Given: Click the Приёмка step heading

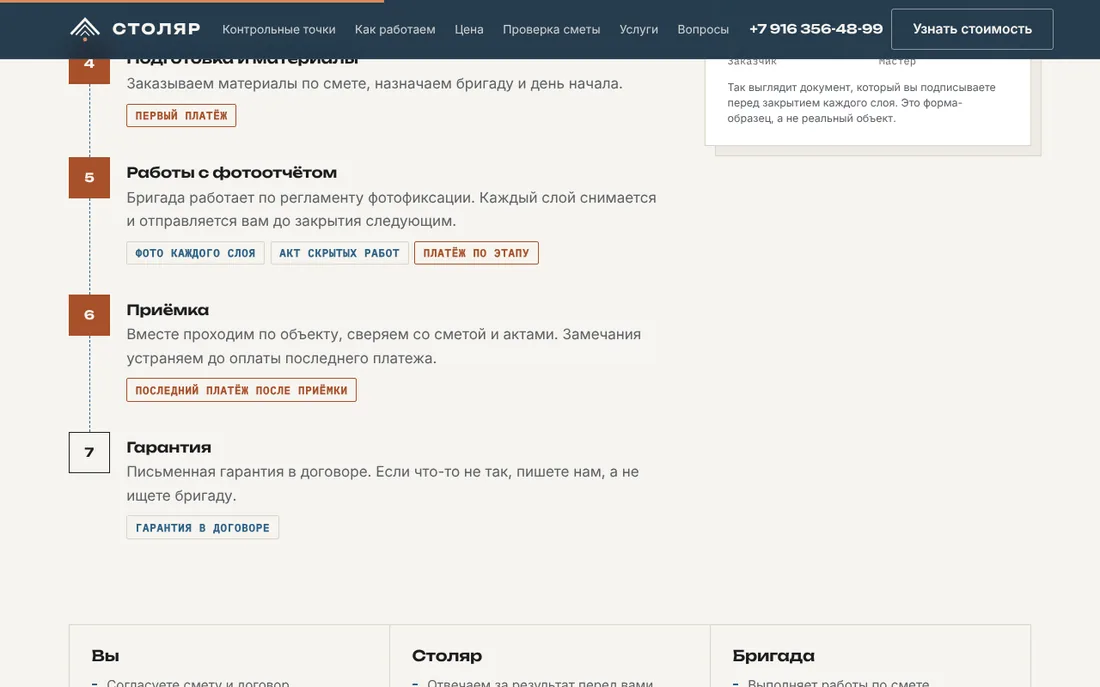Looking at the screenshot, I should (168, 310).
